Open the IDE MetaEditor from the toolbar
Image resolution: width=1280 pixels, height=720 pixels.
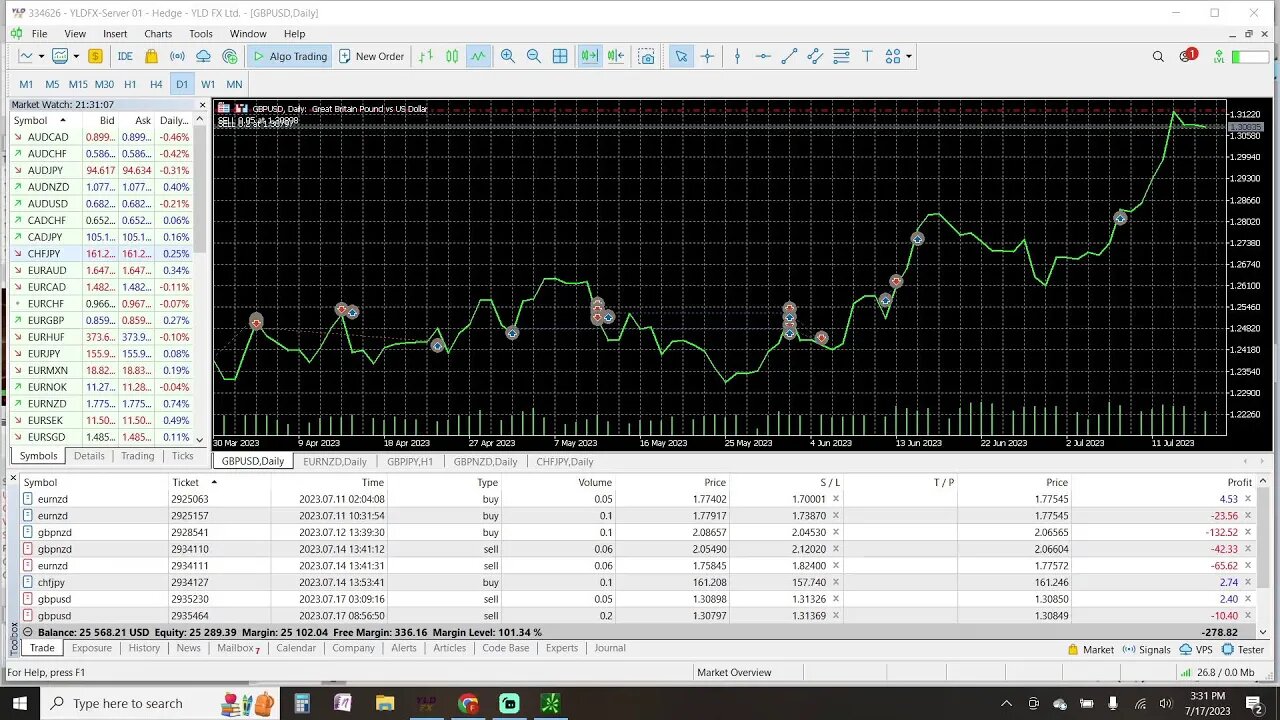125,57
